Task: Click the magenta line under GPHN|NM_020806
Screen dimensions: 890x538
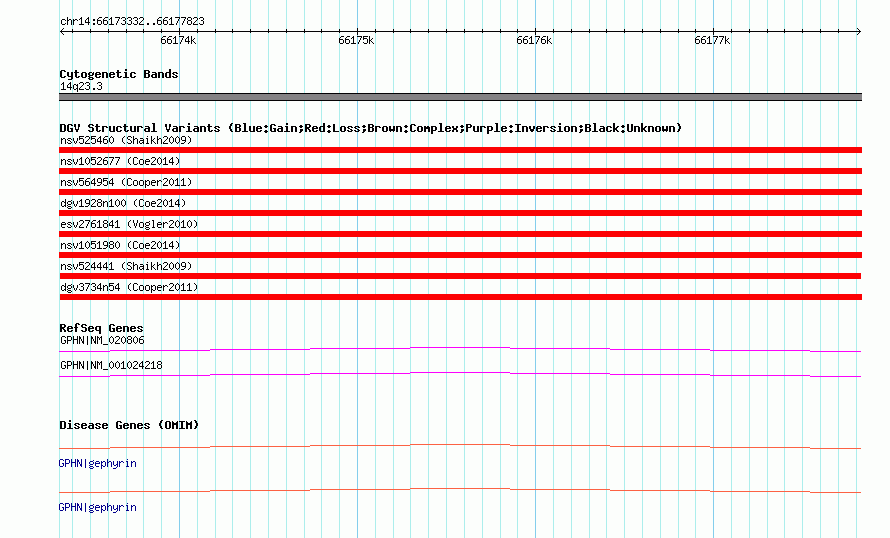Action: [x=460, y=349]
